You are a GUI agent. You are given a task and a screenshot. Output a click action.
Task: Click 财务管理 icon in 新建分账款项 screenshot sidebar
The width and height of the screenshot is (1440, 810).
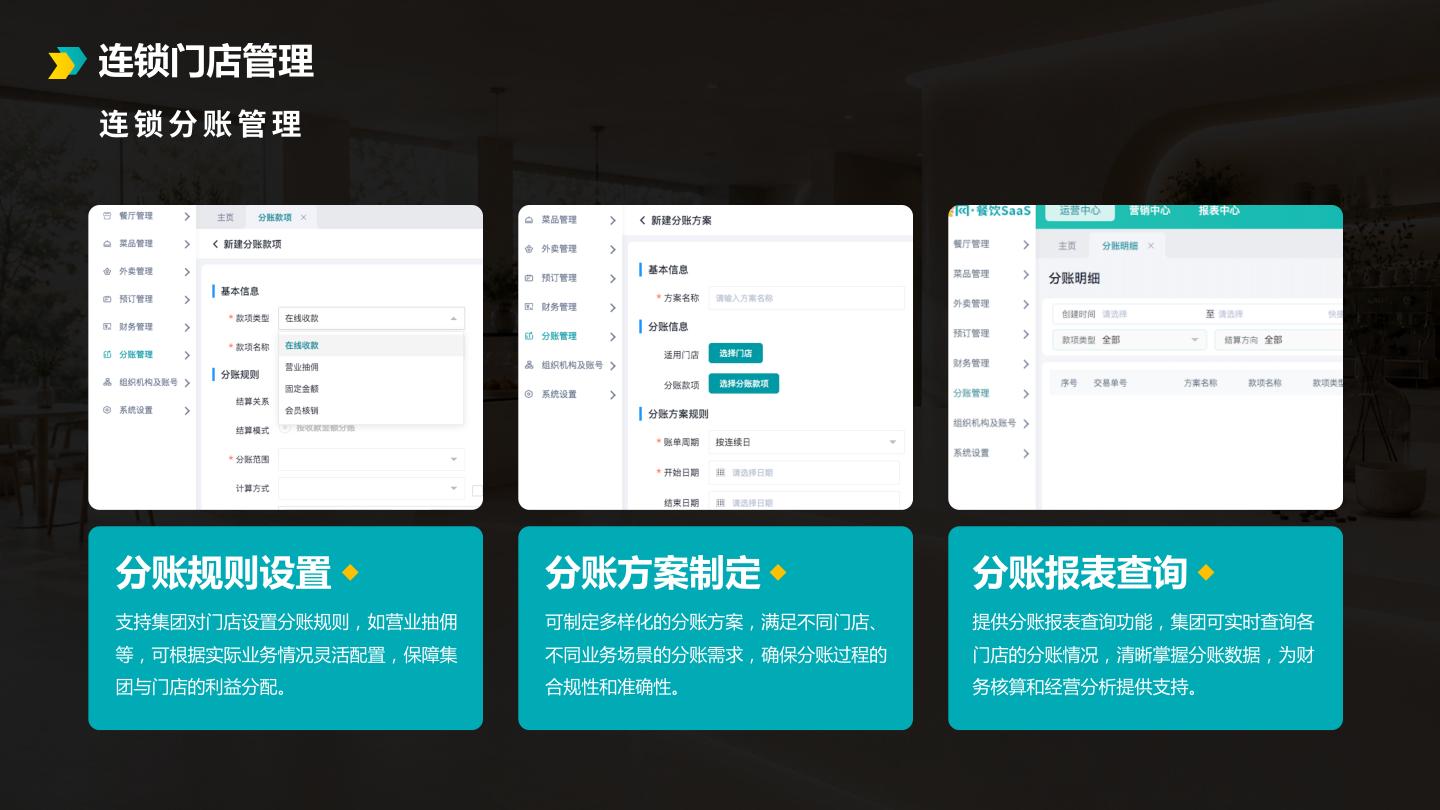click(107, 327)
